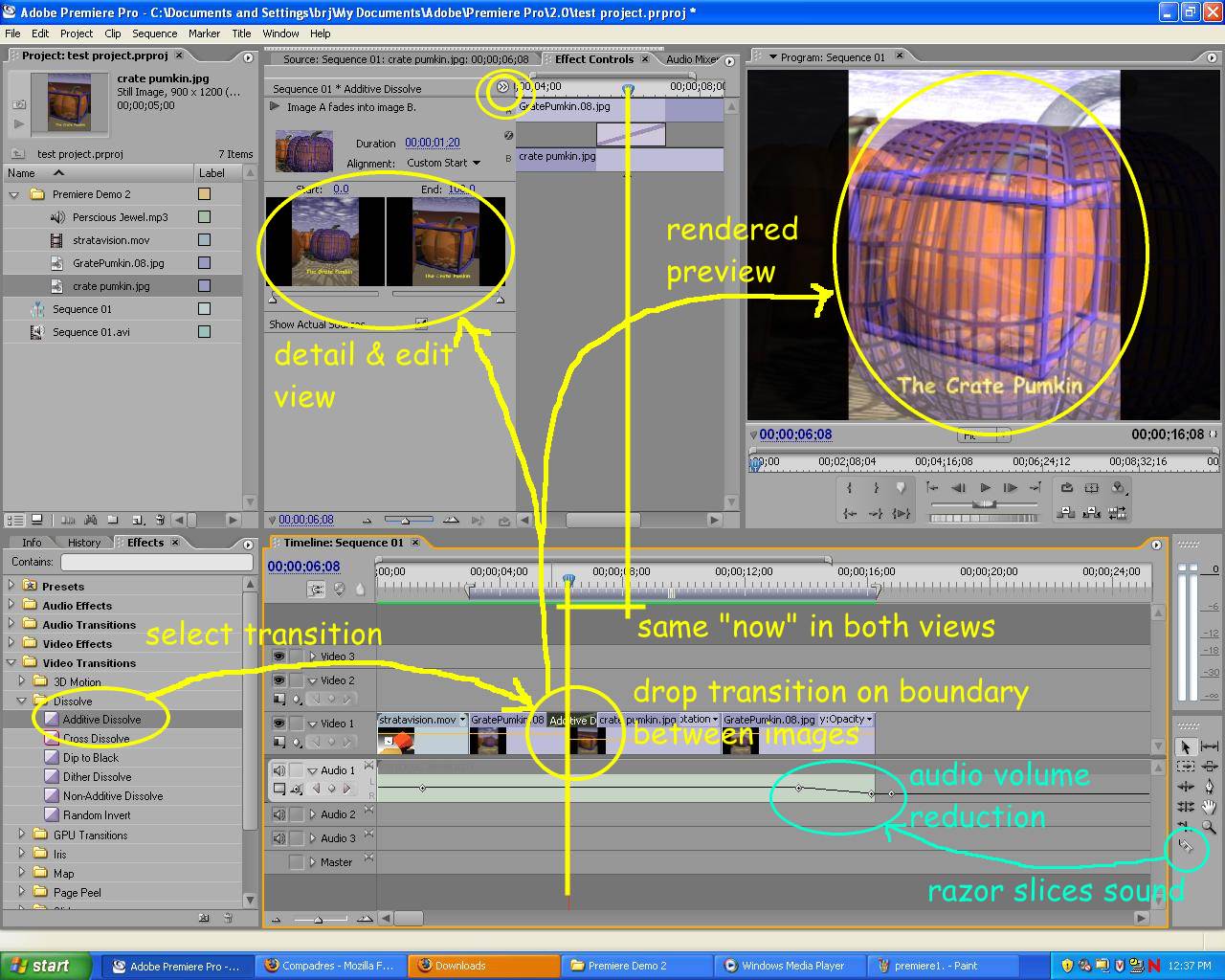The image size is (1225, 980).
Task: Open the Sequence menu
Action: click(x=154, y=33)
